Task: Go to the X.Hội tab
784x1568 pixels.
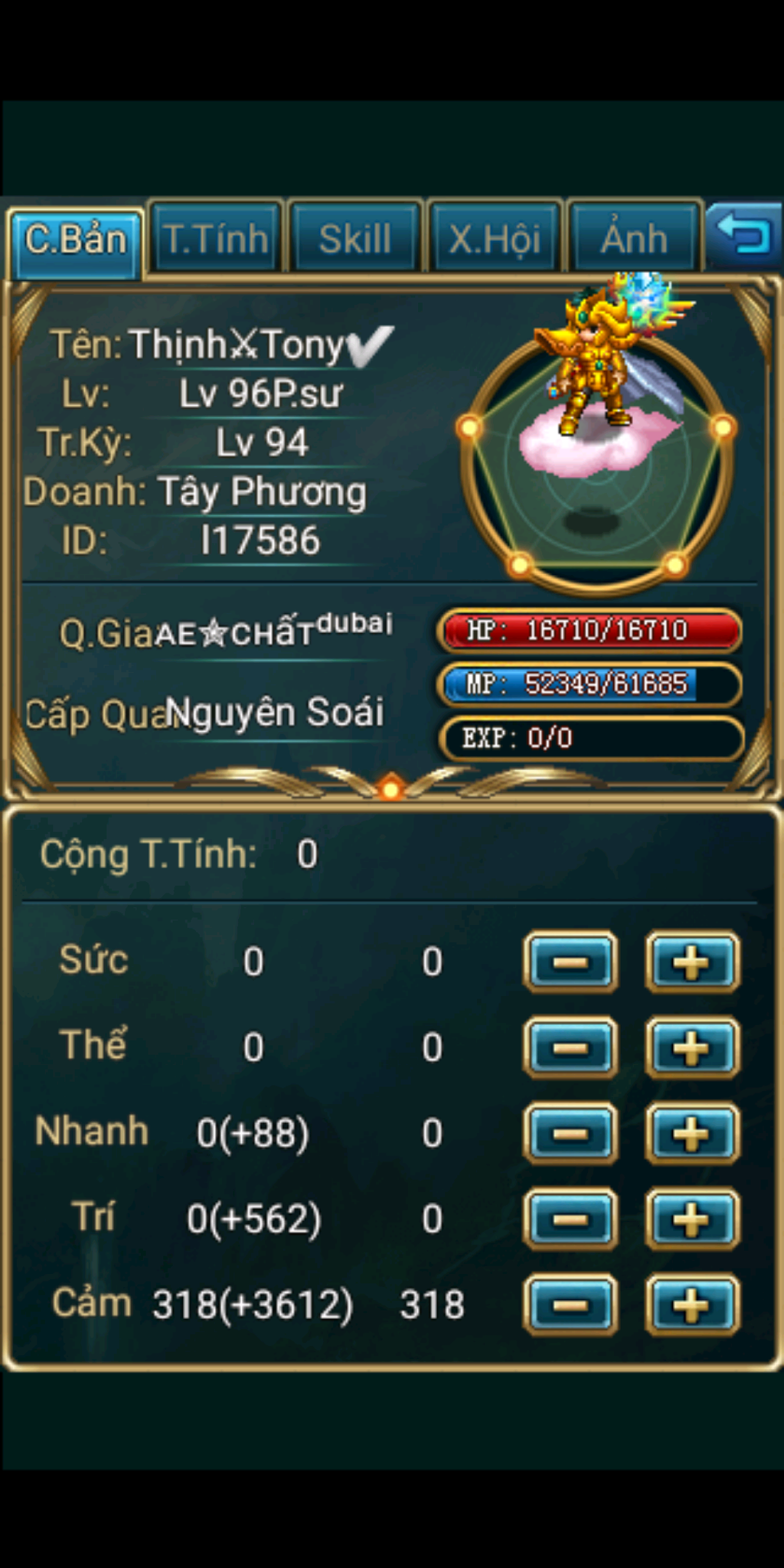Action: point(495,238)
